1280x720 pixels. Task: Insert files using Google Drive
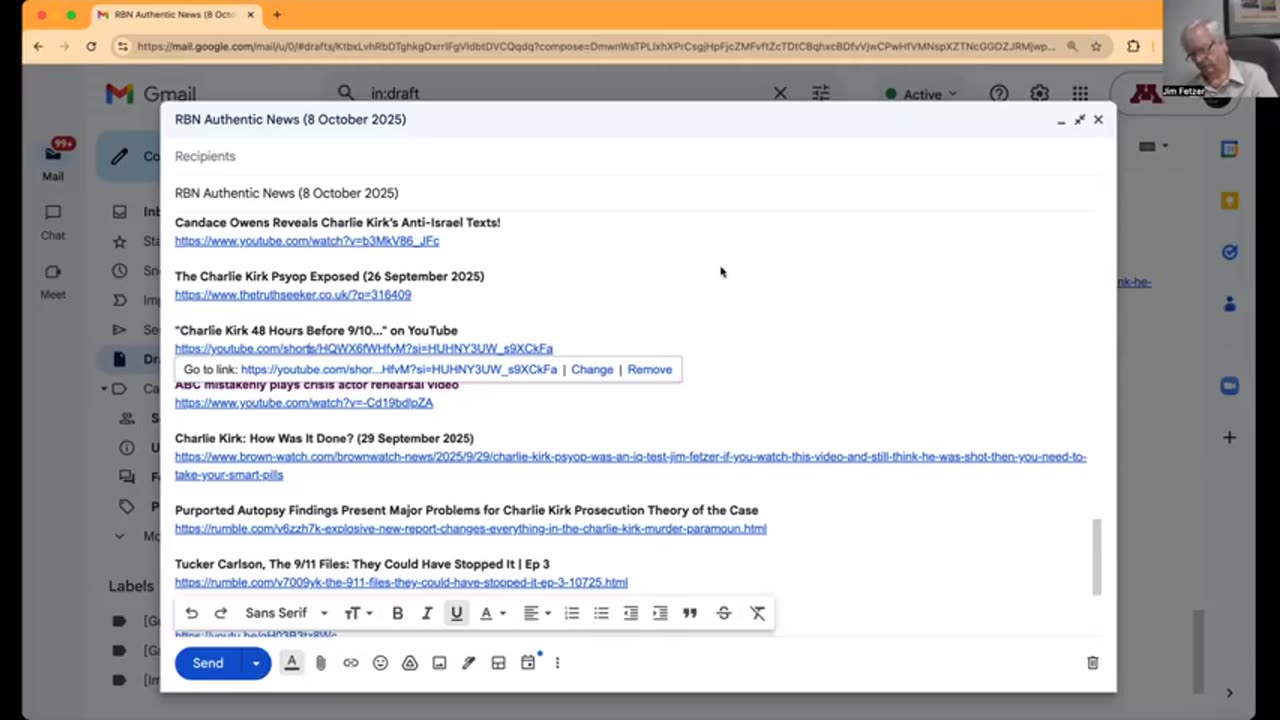pos(410,663)
